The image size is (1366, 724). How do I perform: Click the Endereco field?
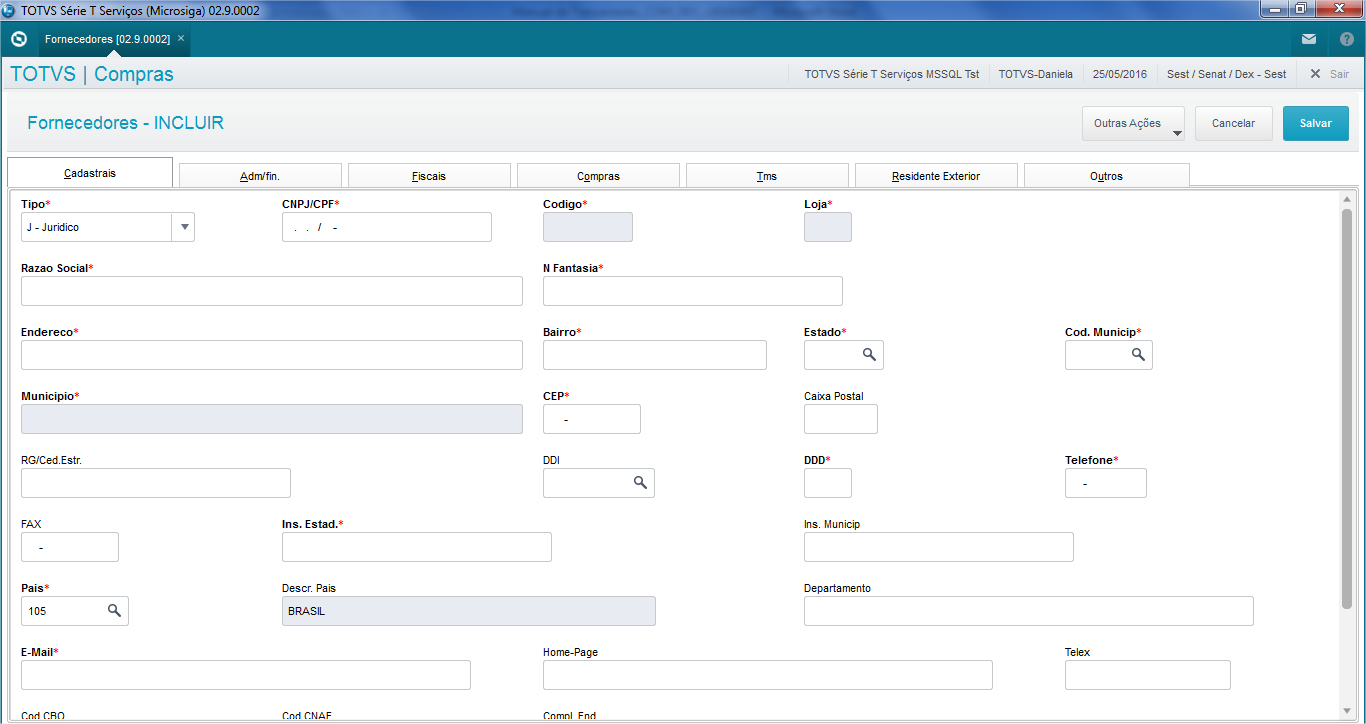(272, 355)
